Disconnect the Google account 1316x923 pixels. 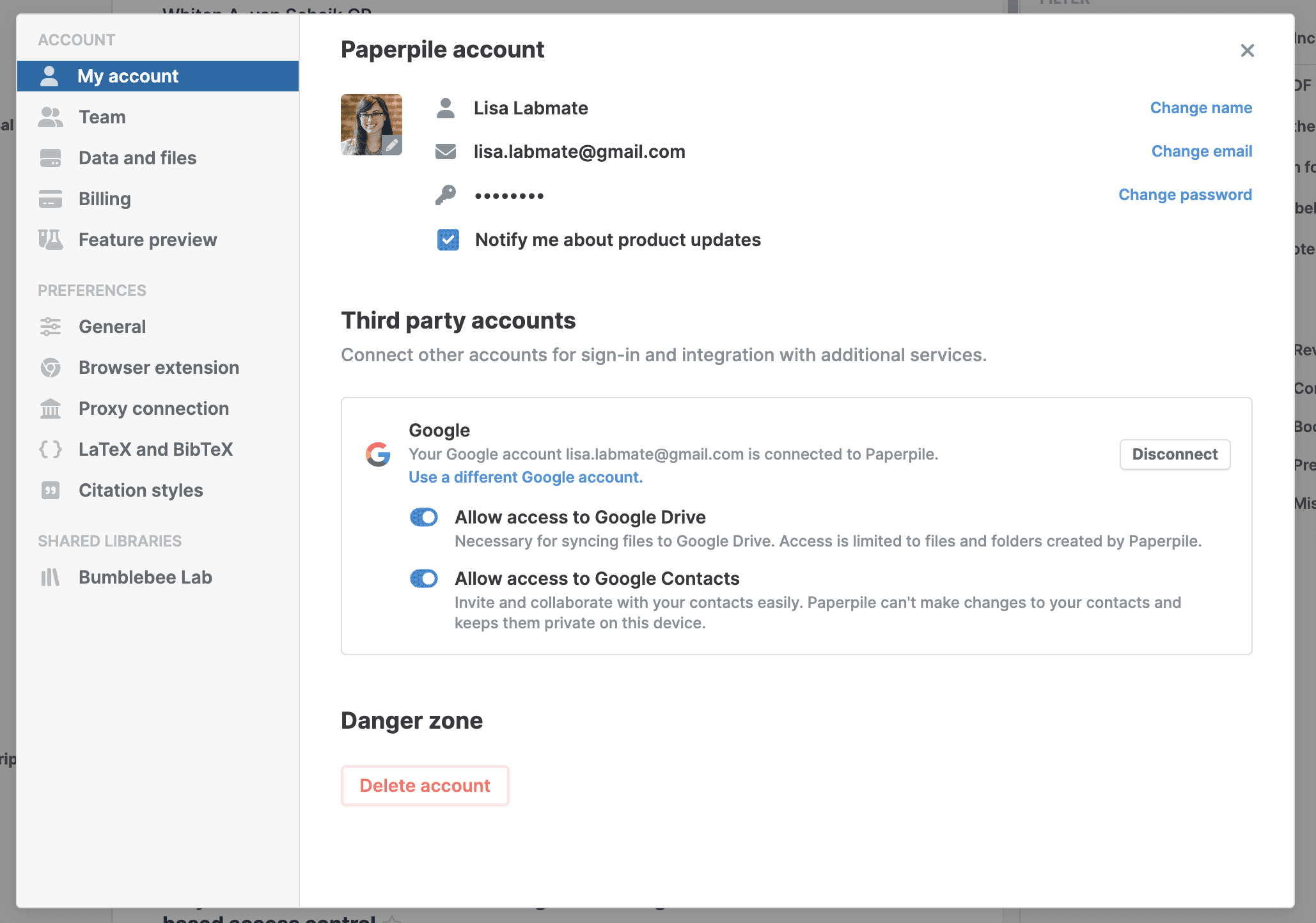click(1175, 454)
